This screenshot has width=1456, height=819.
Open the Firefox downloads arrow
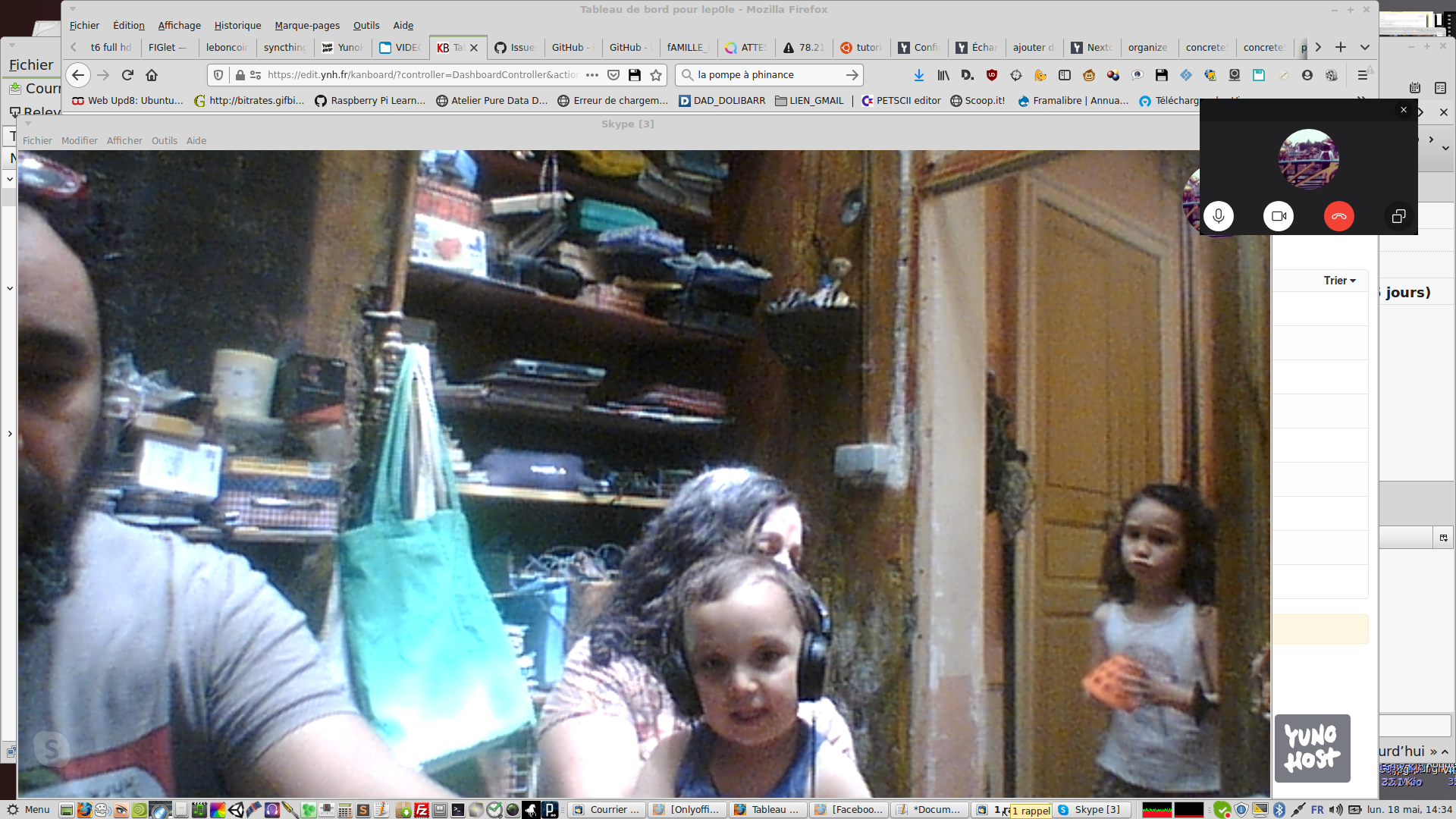click(918, 75)
